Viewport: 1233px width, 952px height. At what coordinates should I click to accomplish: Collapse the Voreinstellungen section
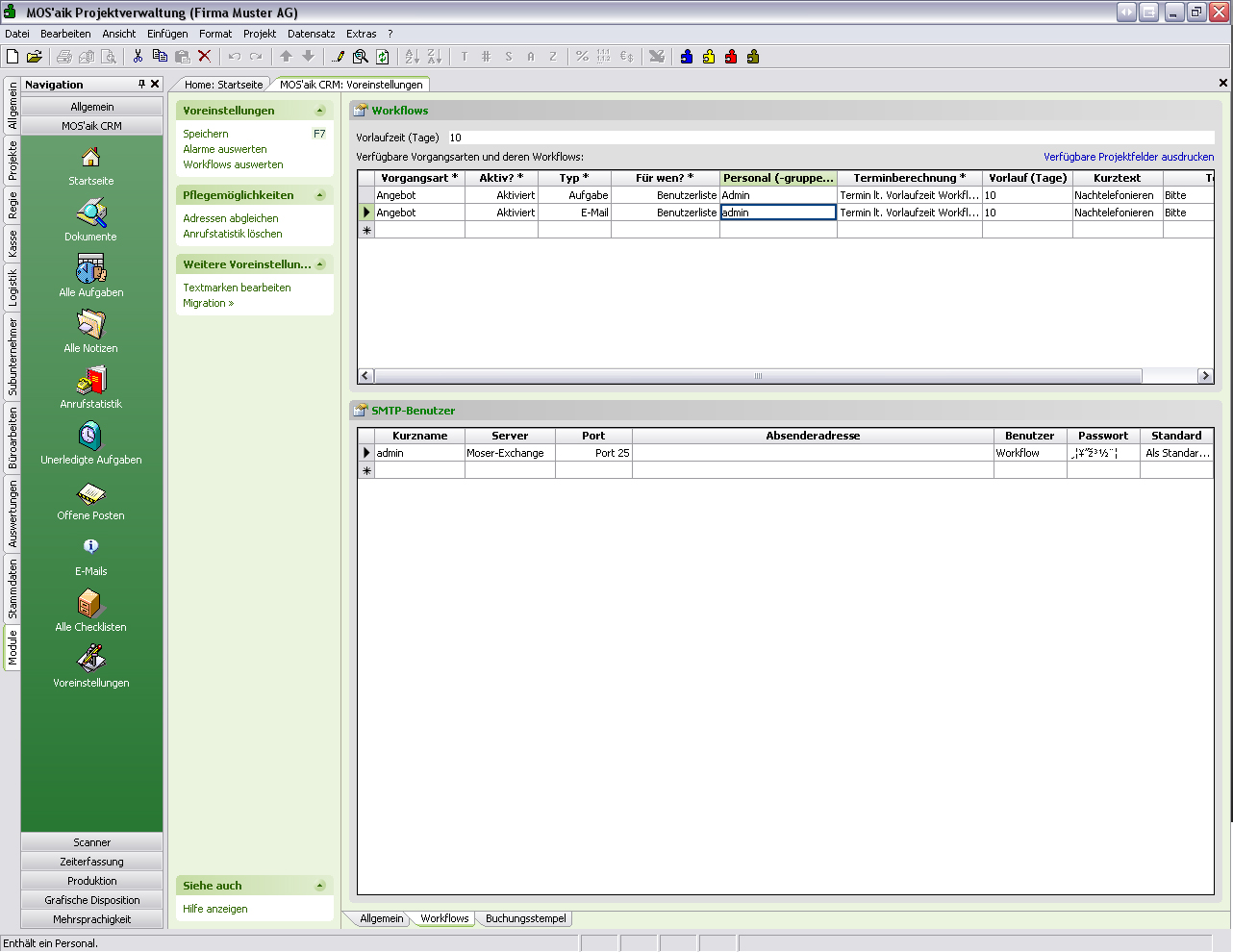coord(320,111)
